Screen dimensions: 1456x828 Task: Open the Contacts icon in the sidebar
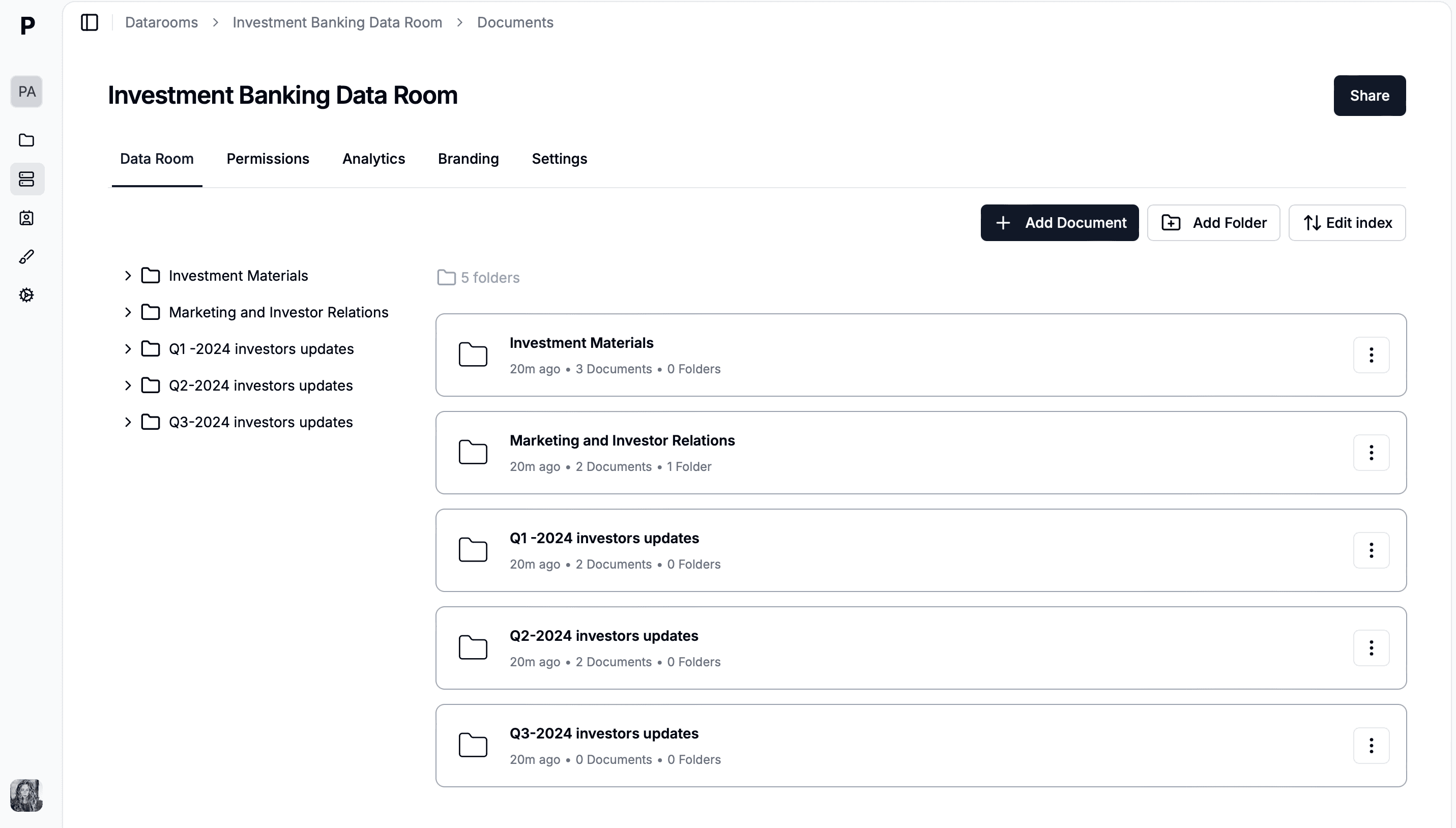[27, 218]
